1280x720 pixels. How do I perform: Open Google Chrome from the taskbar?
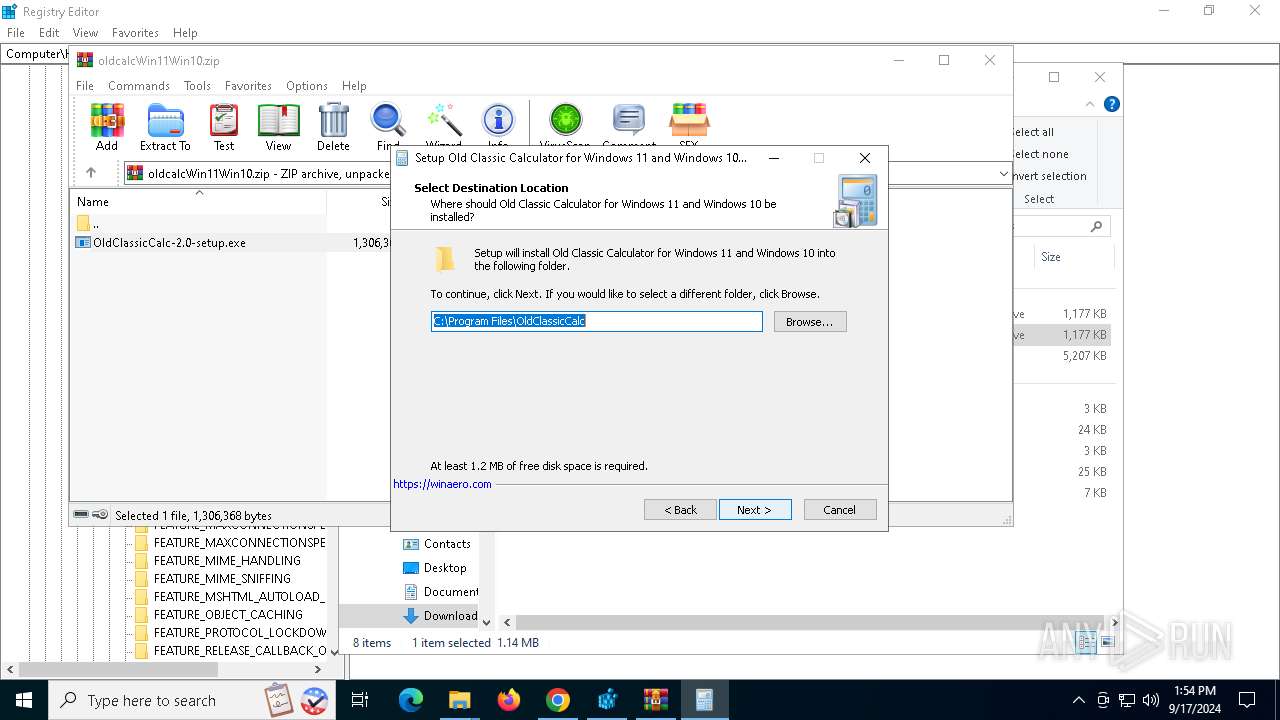pos(558,700)
